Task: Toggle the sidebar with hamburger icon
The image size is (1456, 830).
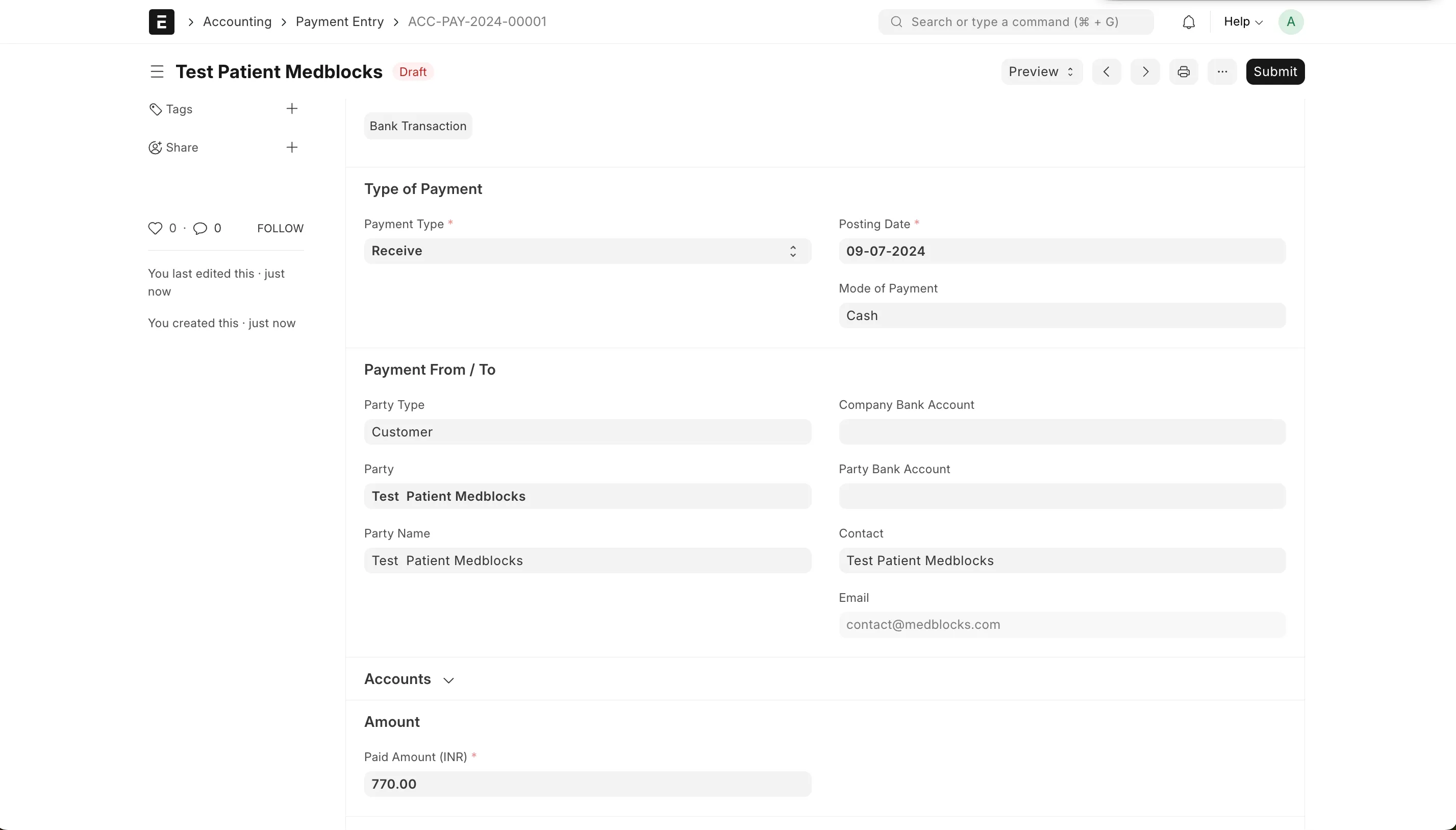Action: point(157,71)
